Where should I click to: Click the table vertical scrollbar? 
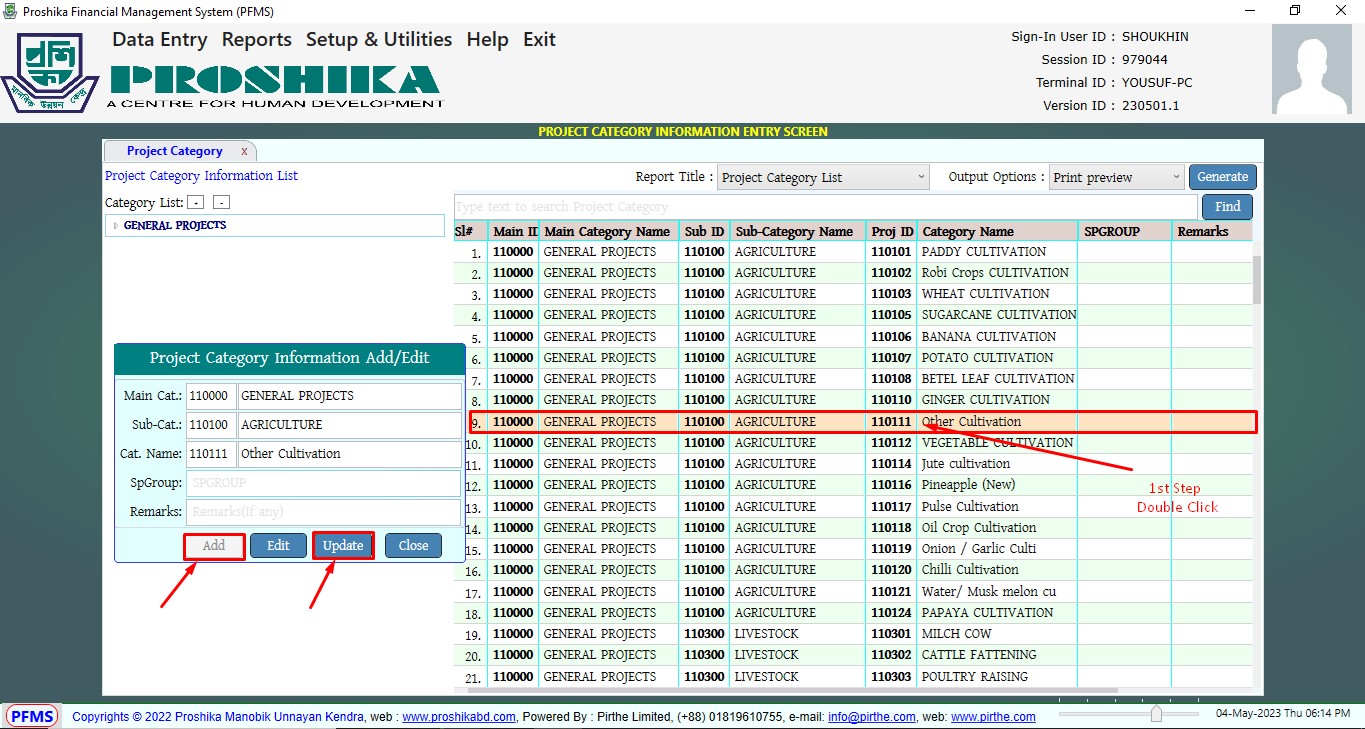pos(1257,280)
